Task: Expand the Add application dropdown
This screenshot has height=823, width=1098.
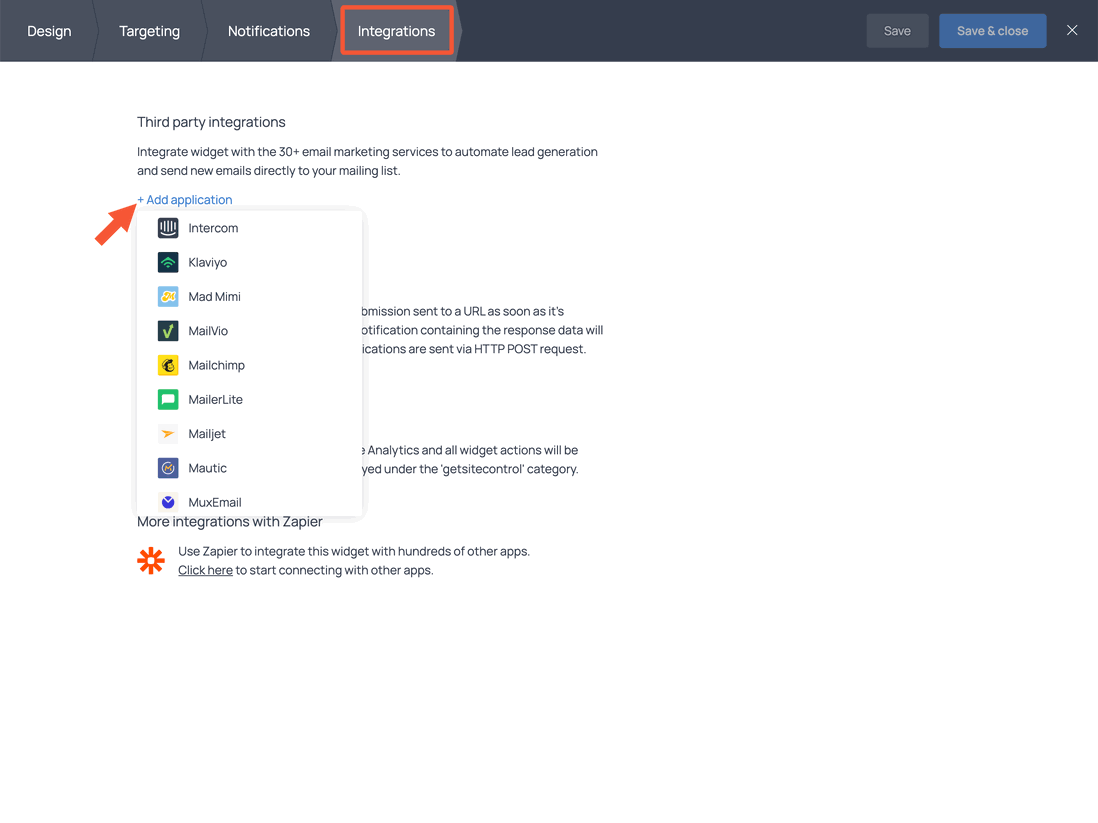Action: [x=184, y=199]
